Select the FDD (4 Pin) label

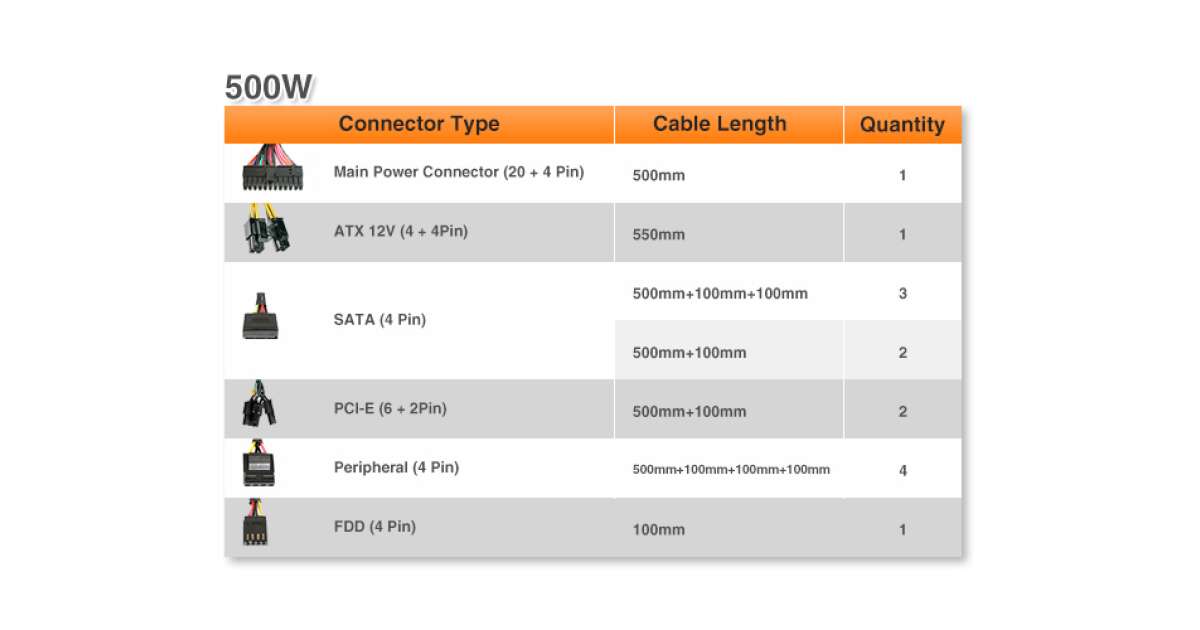pos(375,526)
